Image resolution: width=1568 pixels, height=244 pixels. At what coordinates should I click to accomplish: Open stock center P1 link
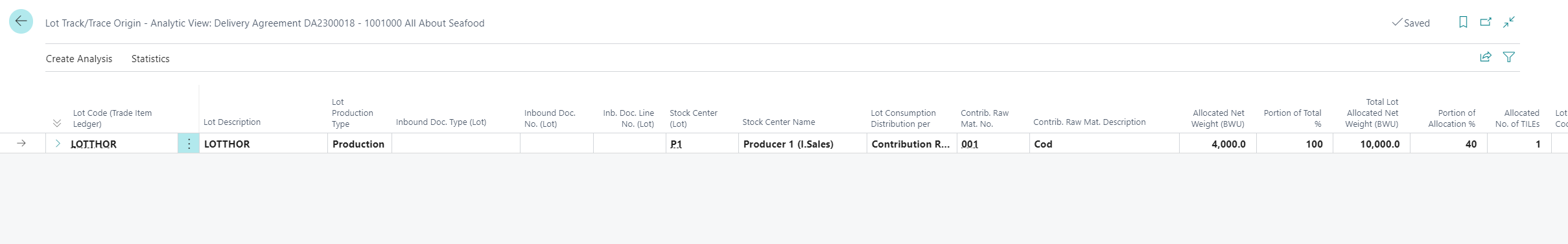[676, 144]
